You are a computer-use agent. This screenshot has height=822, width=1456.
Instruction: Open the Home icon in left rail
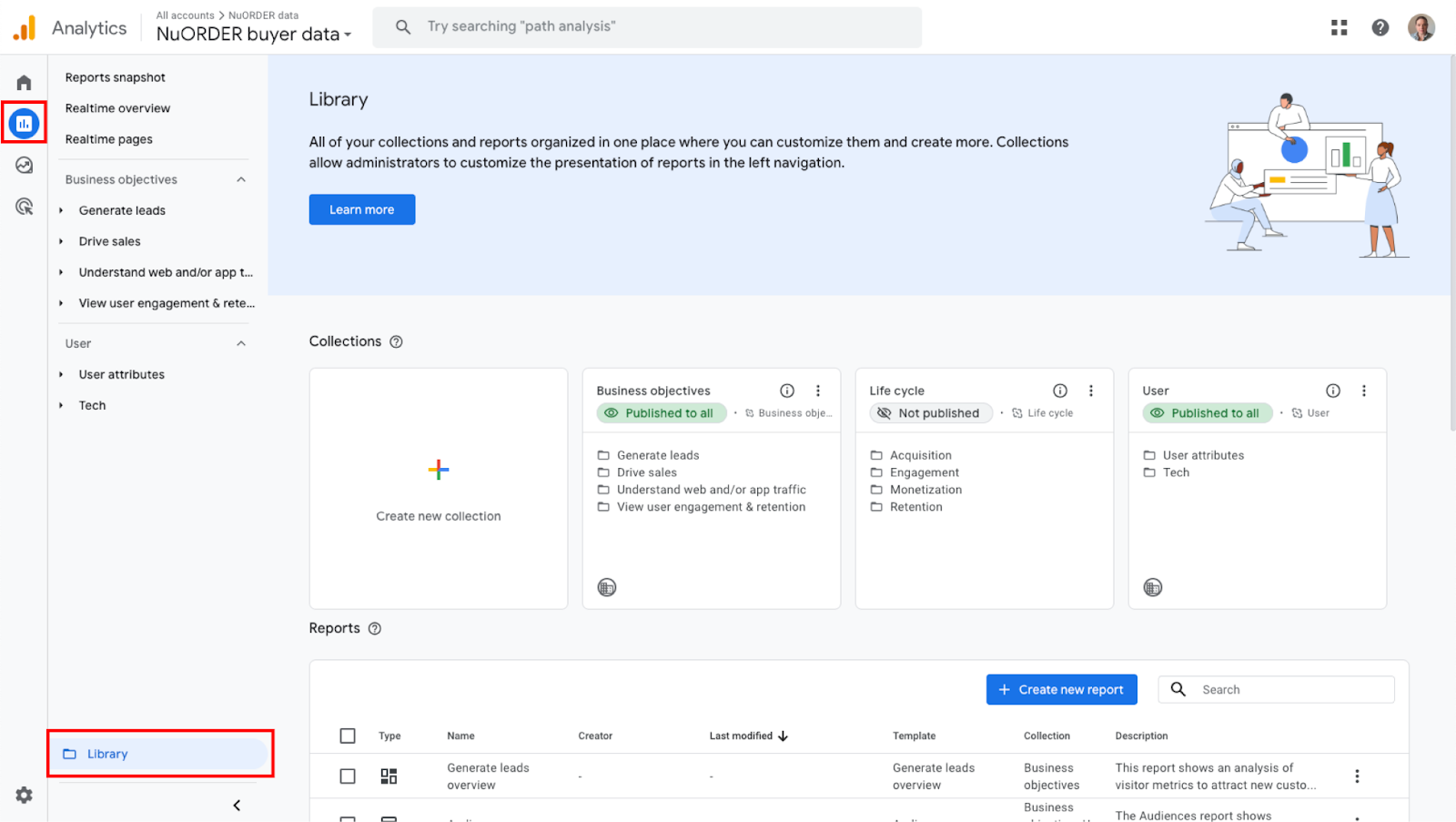pos(25,83)
